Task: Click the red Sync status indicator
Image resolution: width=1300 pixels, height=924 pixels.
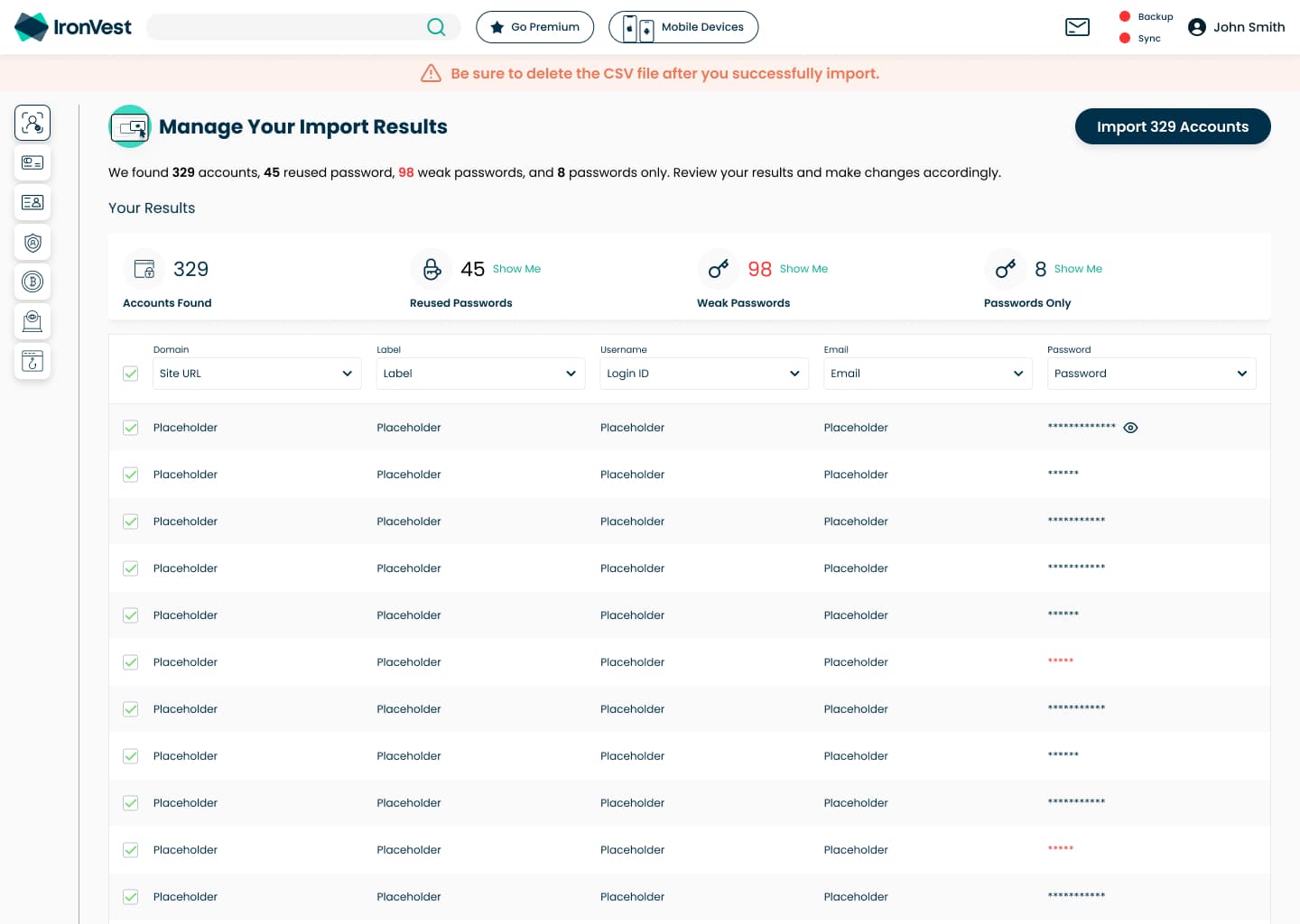Action: (1125, 38)
